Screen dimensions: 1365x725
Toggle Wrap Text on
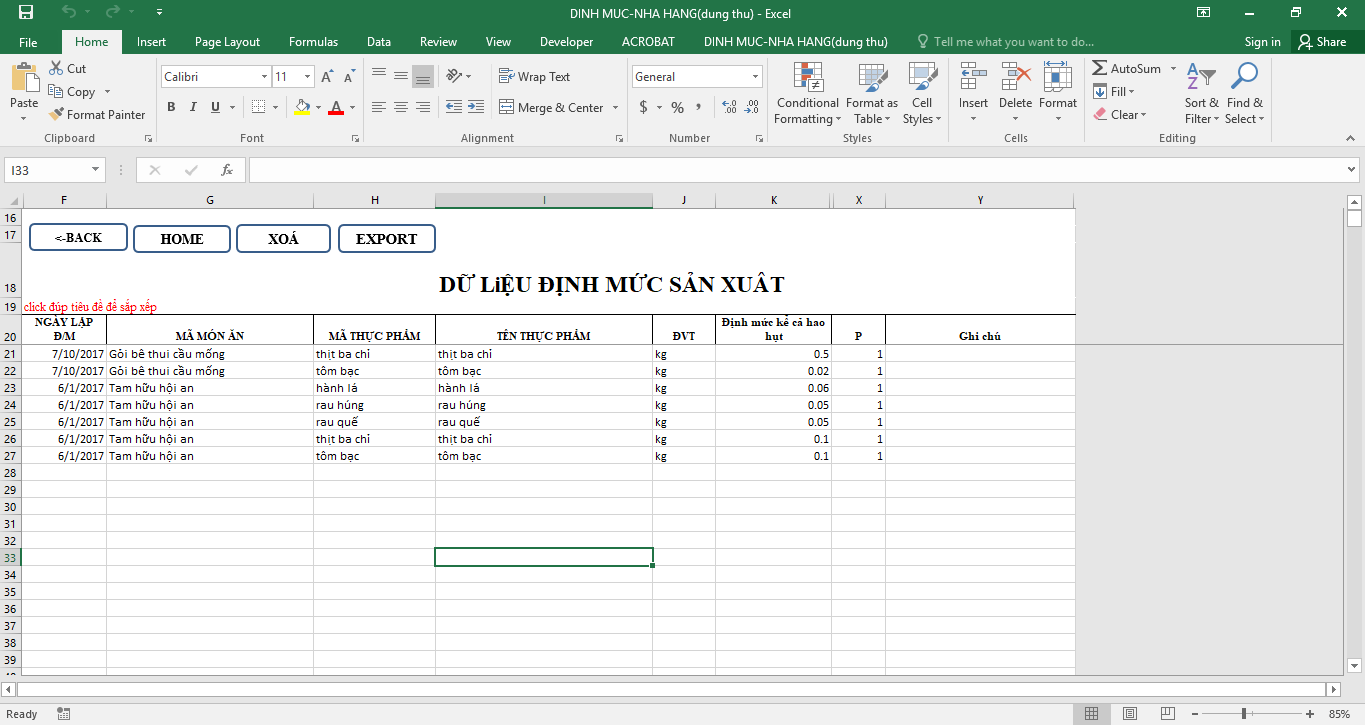point(534,77)
